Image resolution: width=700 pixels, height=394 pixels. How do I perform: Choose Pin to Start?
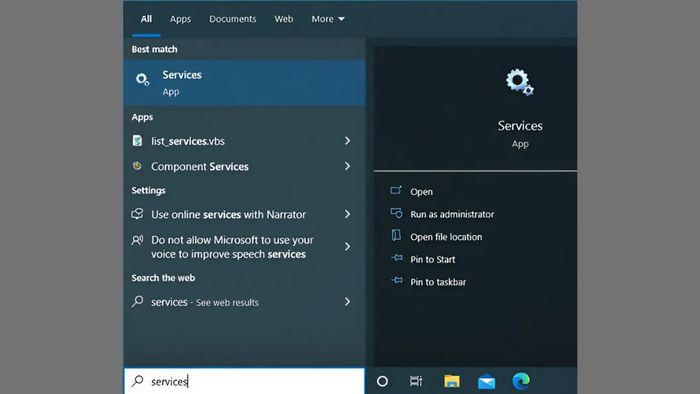[x=433, y=259]
